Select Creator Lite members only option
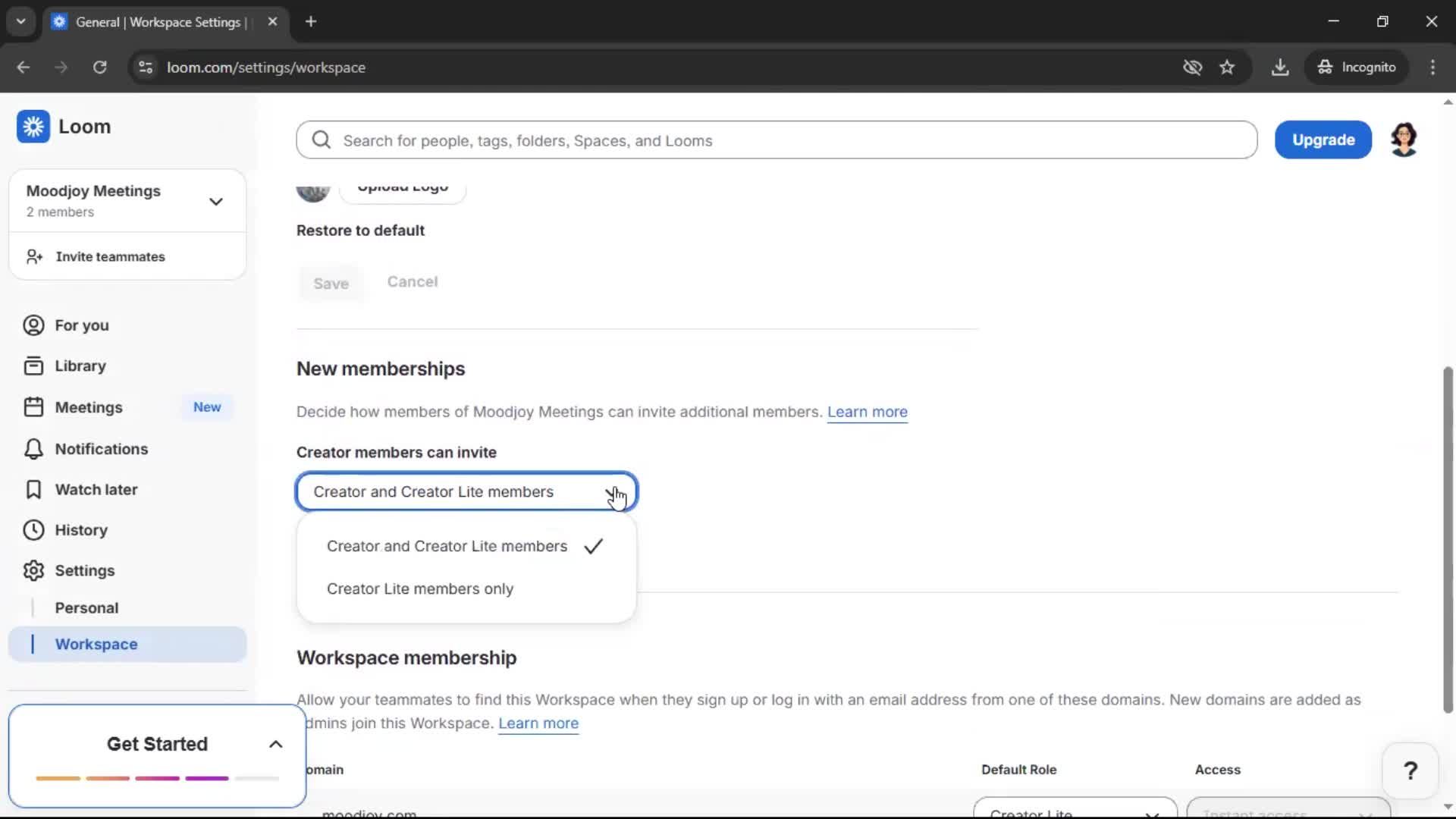This screenshot has height=819, width=1456. pos(420,589)
